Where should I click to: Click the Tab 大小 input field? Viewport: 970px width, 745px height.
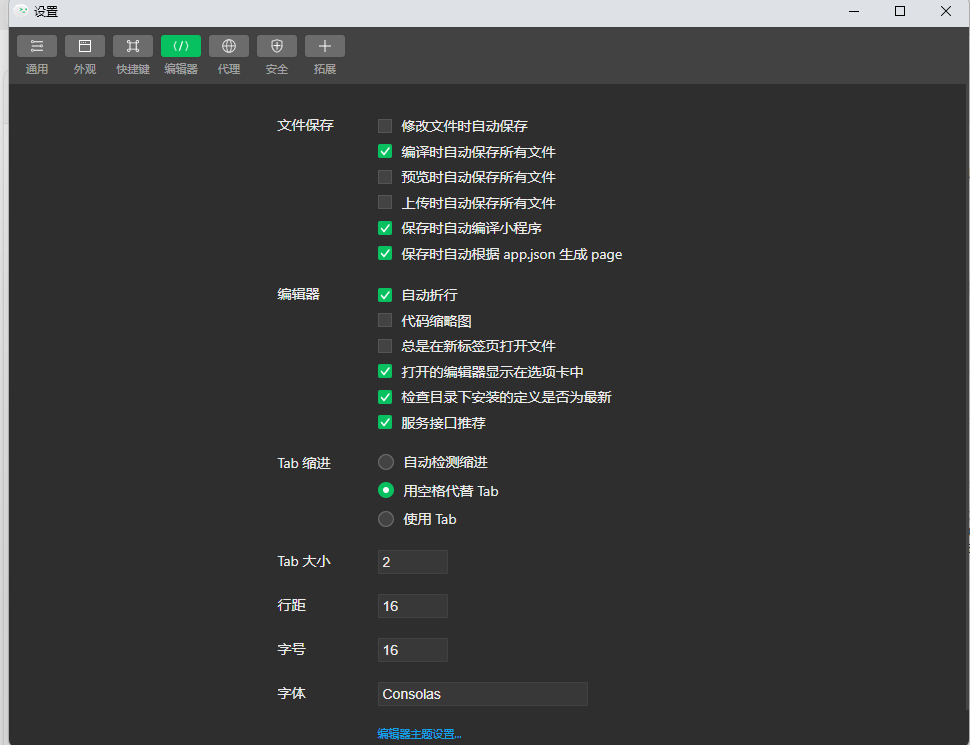click(x=413, y=562)
